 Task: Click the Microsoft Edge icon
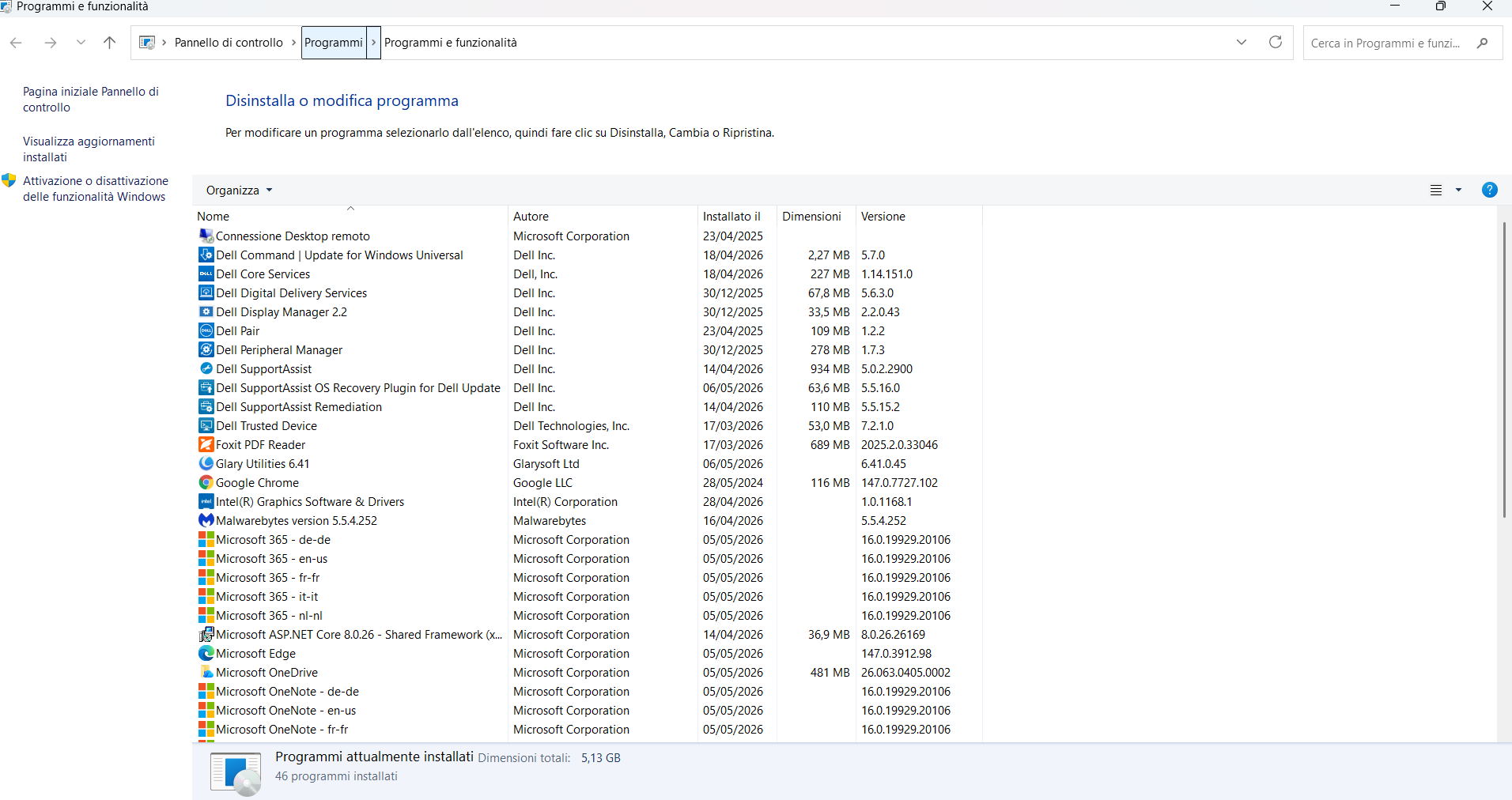206,653
